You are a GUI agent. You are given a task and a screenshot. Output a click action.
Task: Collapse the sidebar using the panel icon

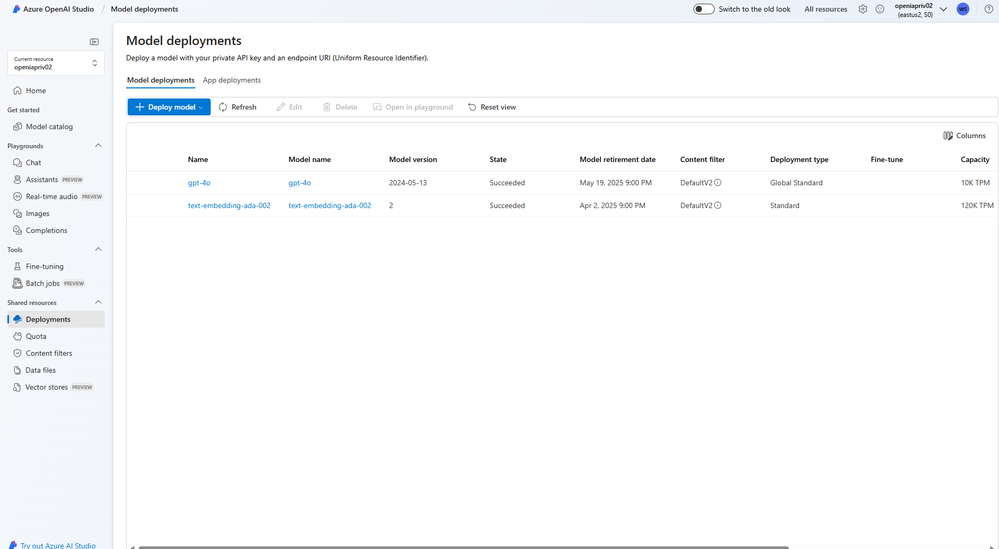coord(94,42)
